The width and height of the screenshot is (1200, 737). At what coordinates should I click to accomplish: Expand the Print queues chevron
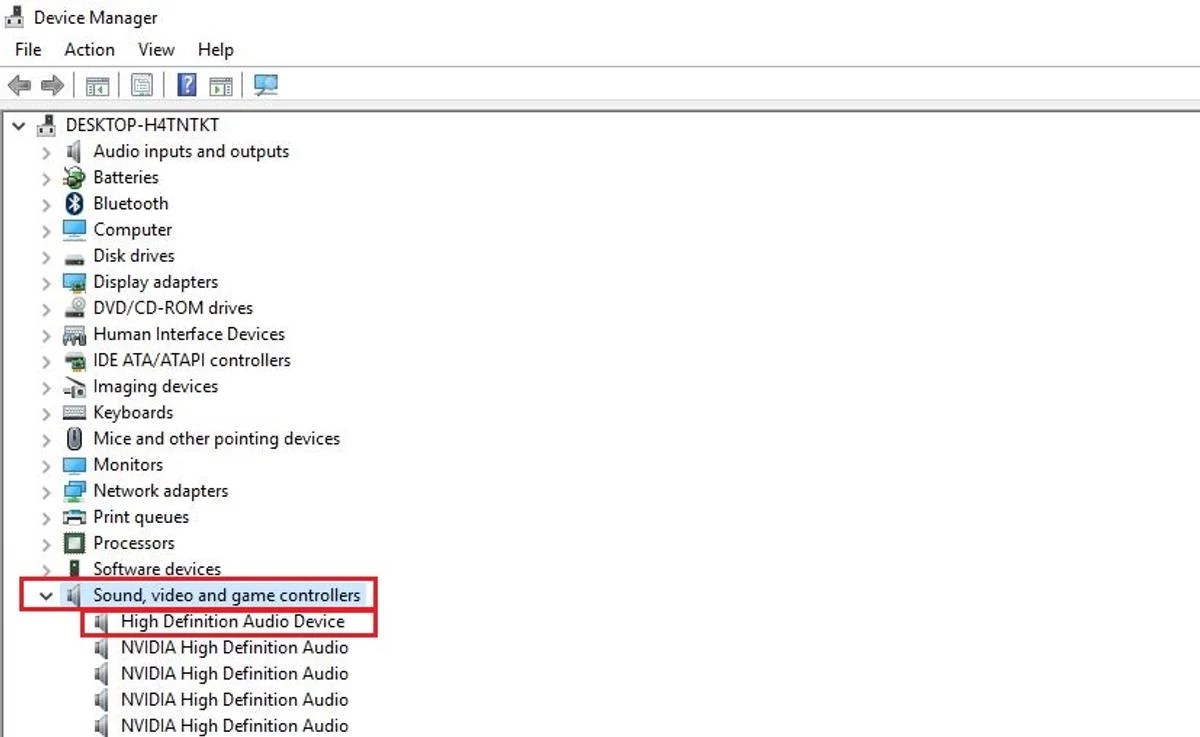point(46,518)
